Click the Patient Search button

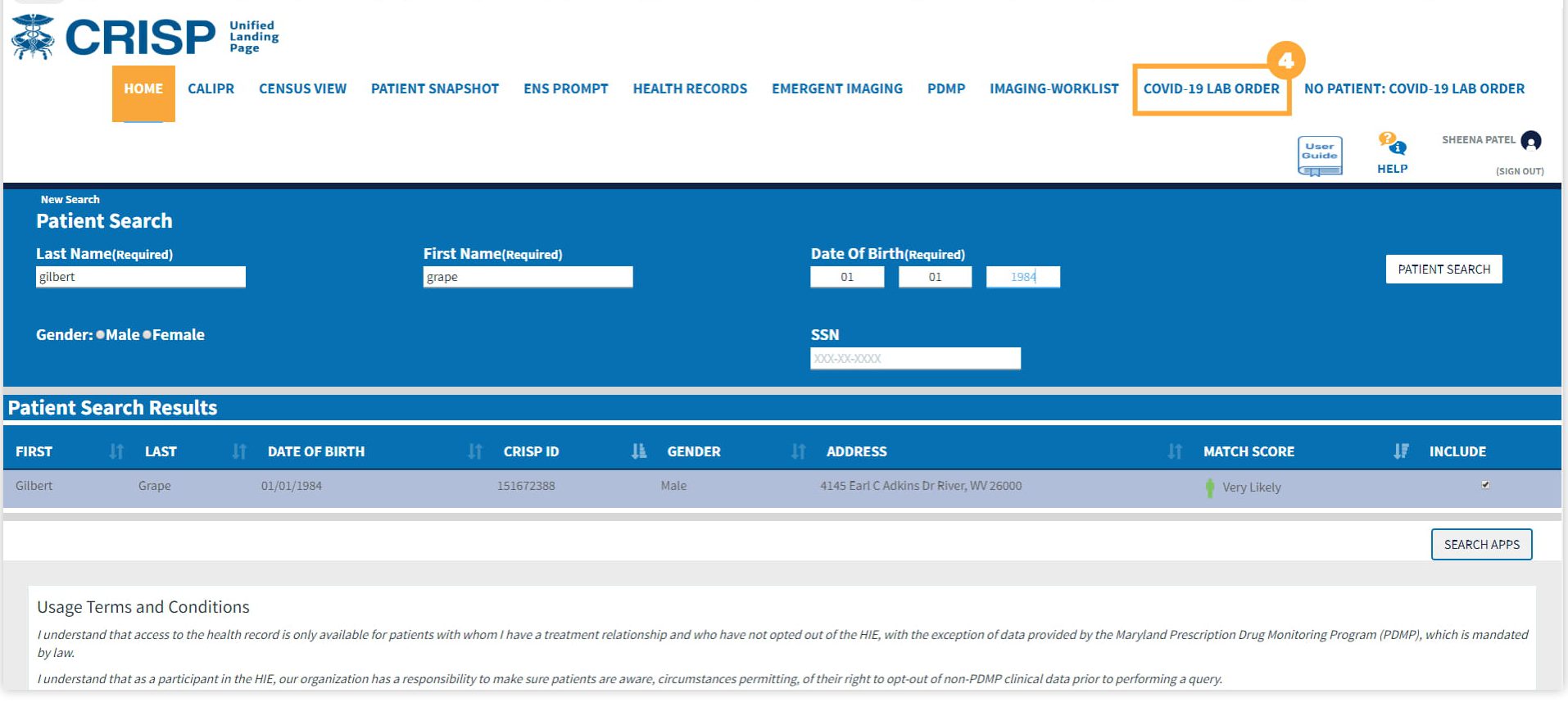pos(1443,270)
